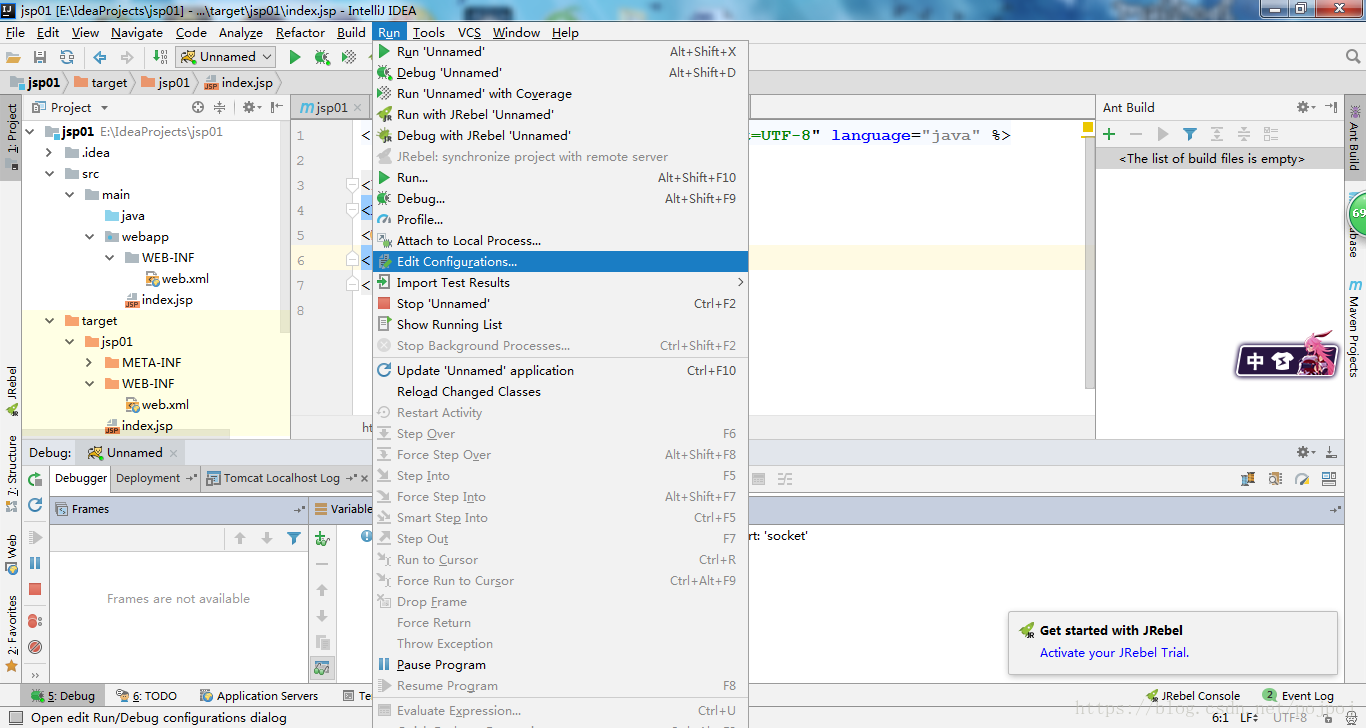The height and width of the screenshot is (728, 1366).
Task: Toggle Show watches in variables tab icon
Action: point(322,668)
